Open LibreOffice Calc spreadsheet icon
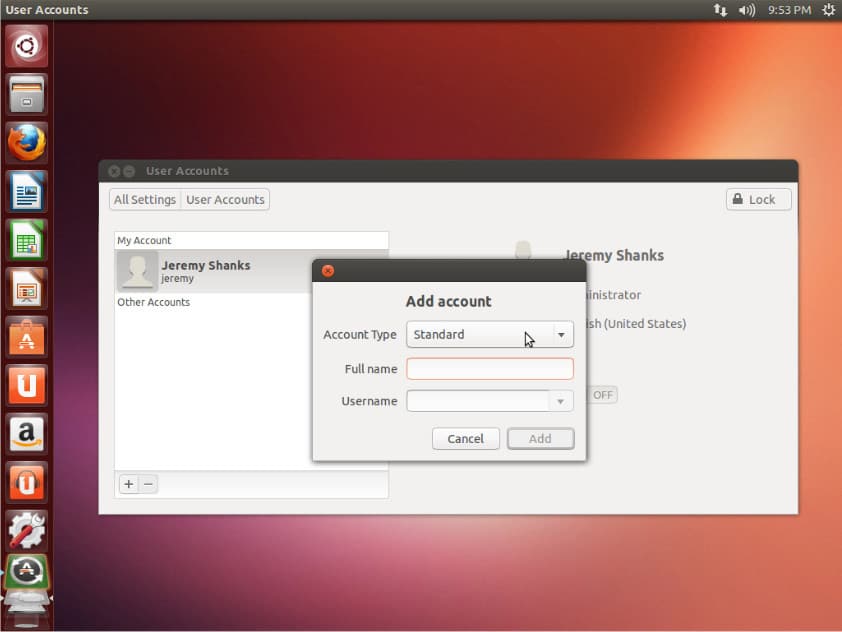This screenshot has height=632, width=842. 26,239
